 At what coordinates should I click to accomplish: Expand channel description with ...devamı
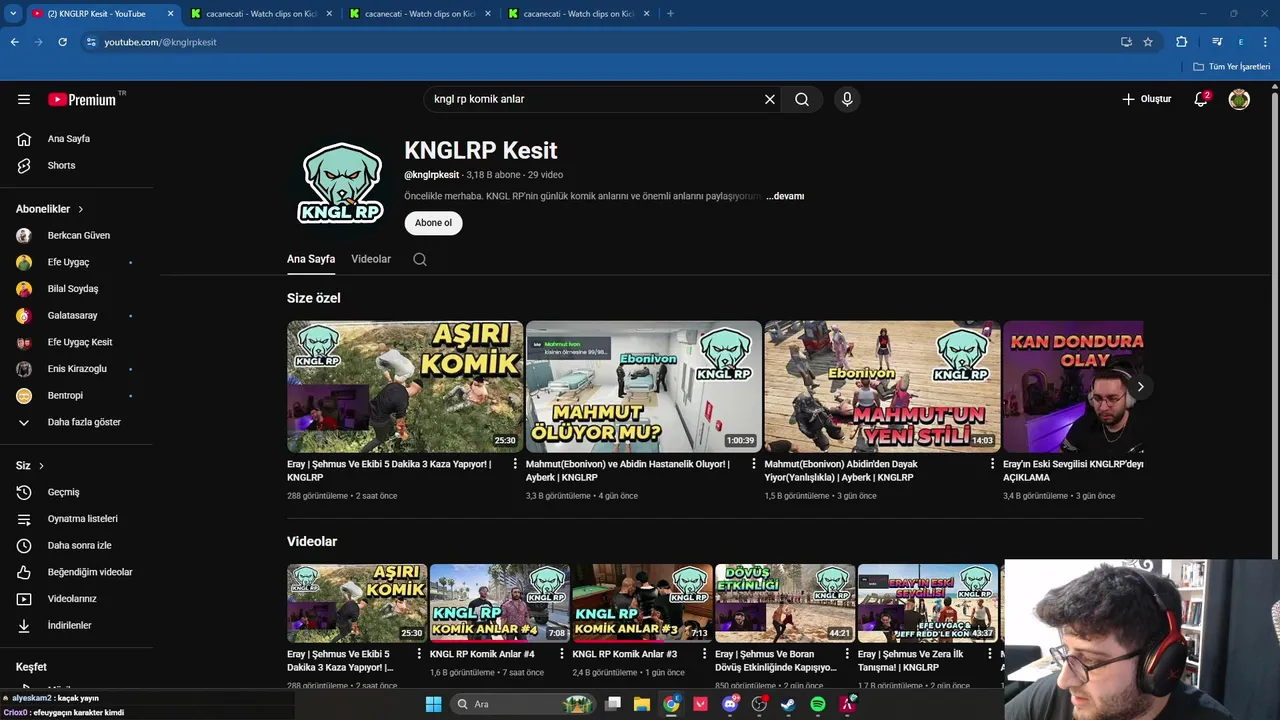click(785, 196)
